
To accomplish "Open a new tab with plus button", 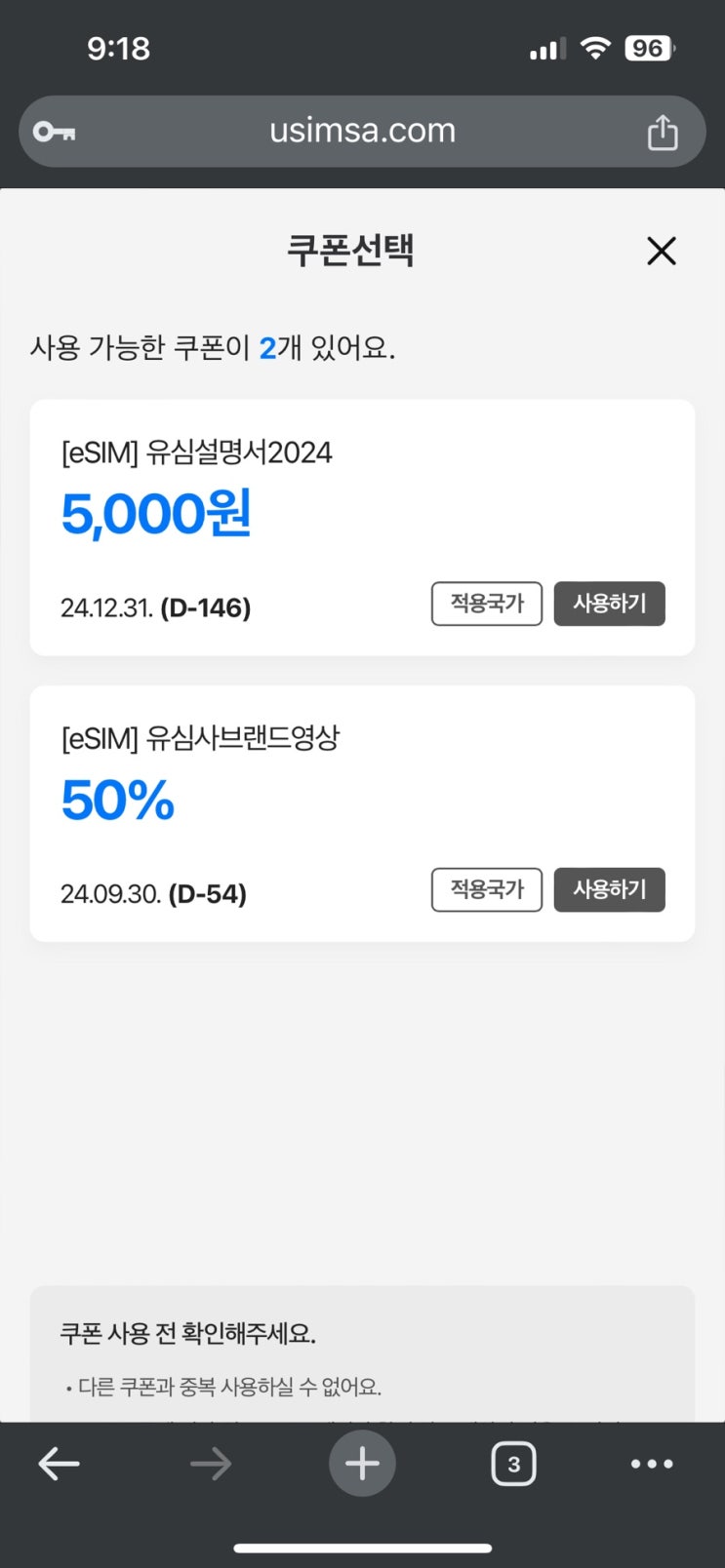I will [362, 1464].
